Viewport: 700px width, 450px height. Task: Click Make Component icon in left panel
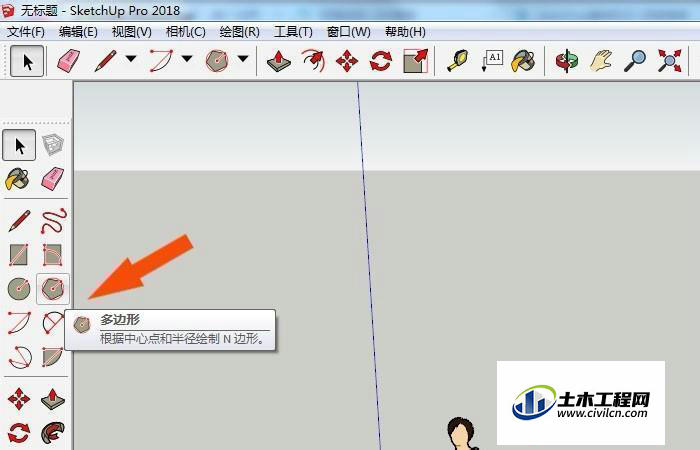click(53, 145)
